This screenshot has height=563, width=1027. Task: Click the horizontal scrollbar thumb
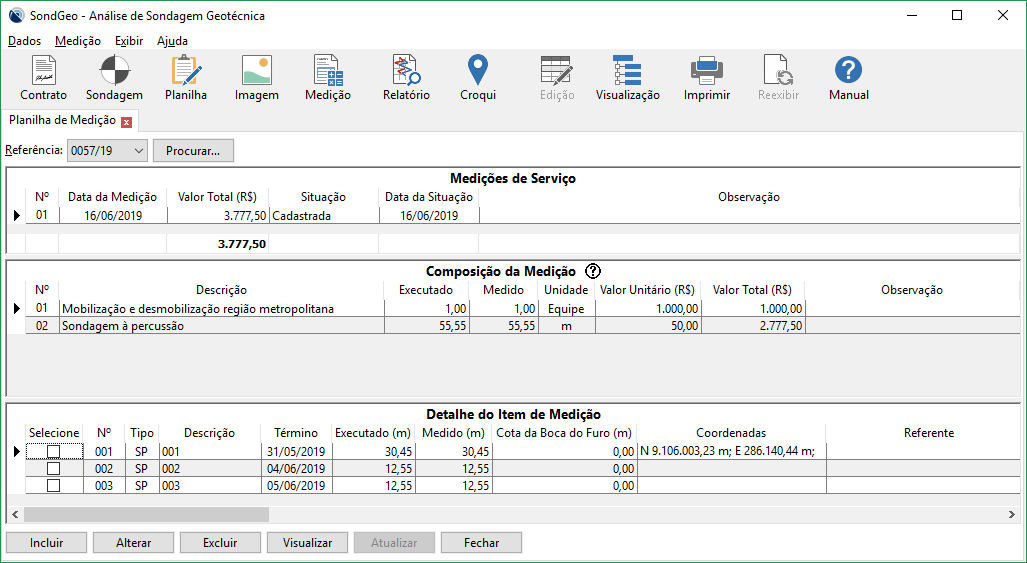coord(146,515)
